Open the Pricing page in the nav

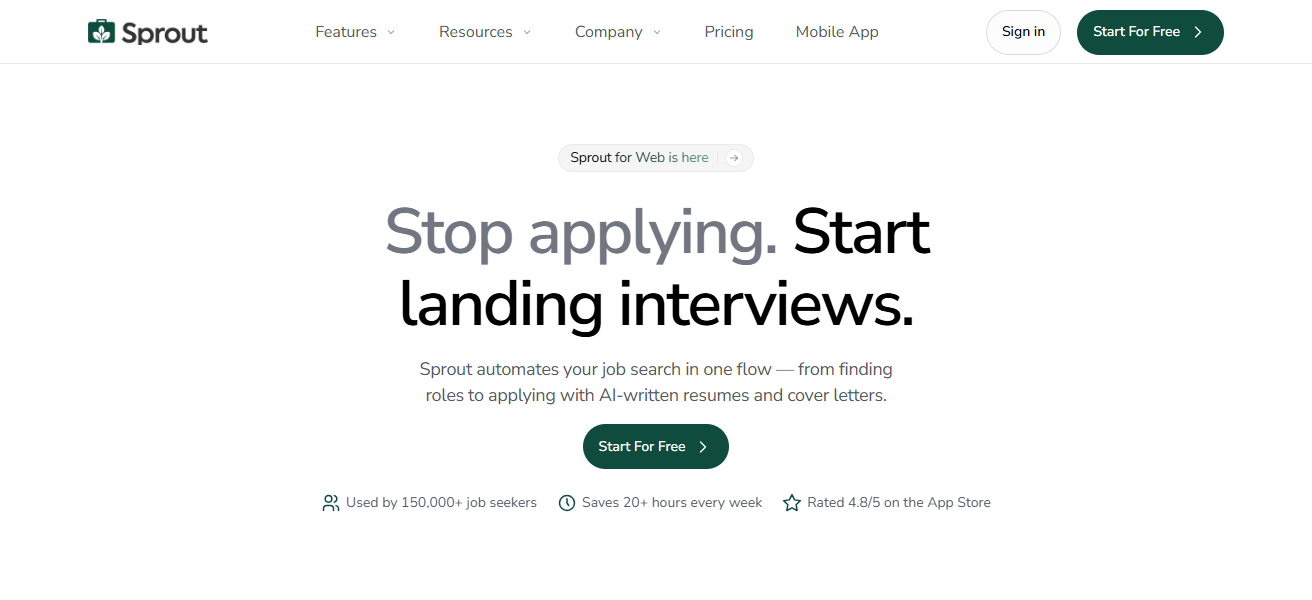[729, 32]
